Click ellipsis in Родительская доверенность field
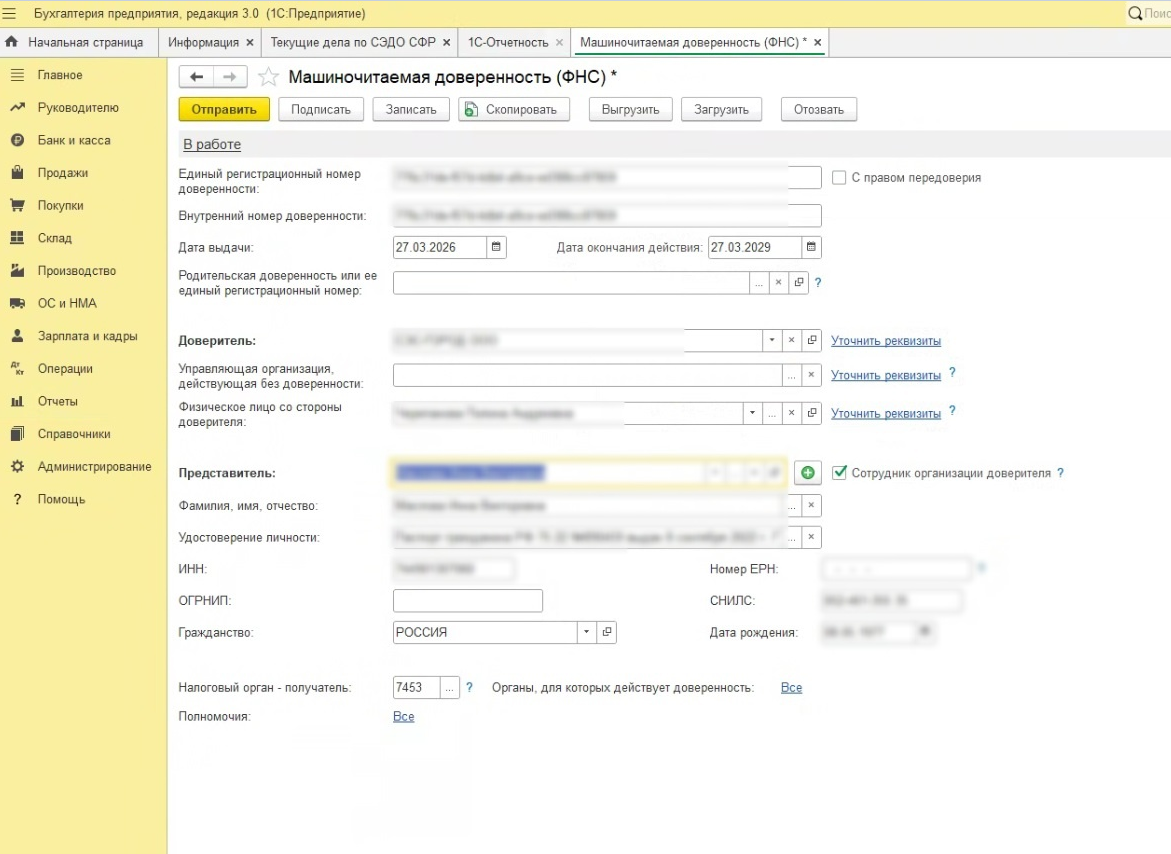This screenshot has width=1171, height=854. point(759,283)
